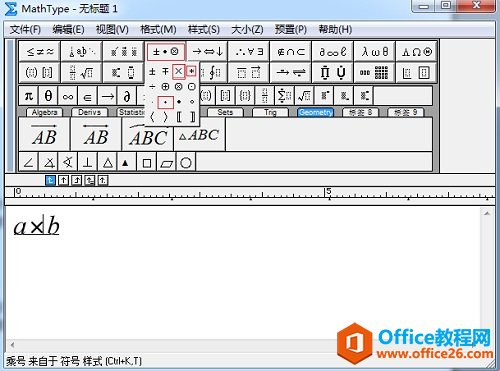Image resolution: width=500 pixels, height=371 pixels.
Task: Insert the summation template in small bar
Action: tap(284, 96)
